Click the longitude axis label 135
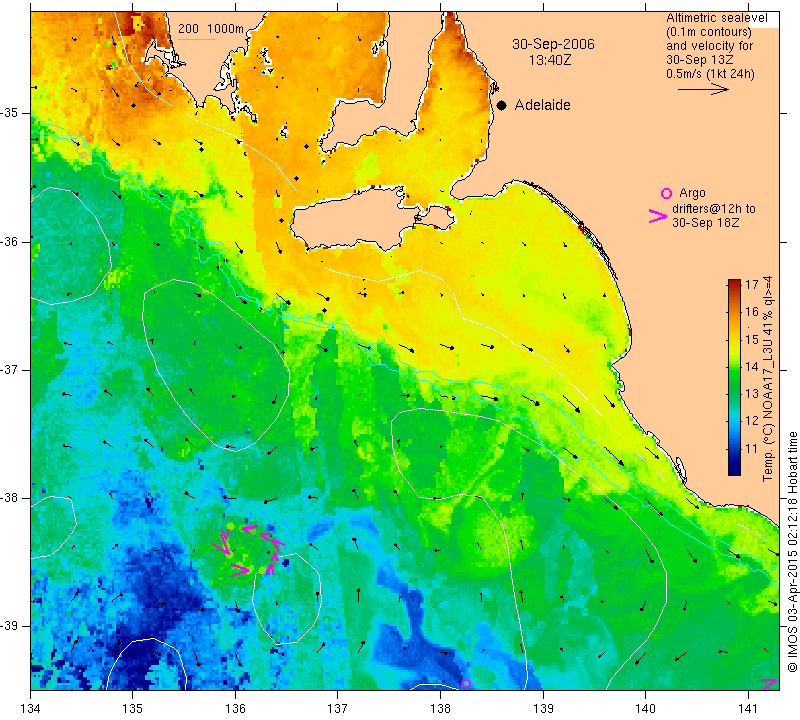 [x=133, y=708]
